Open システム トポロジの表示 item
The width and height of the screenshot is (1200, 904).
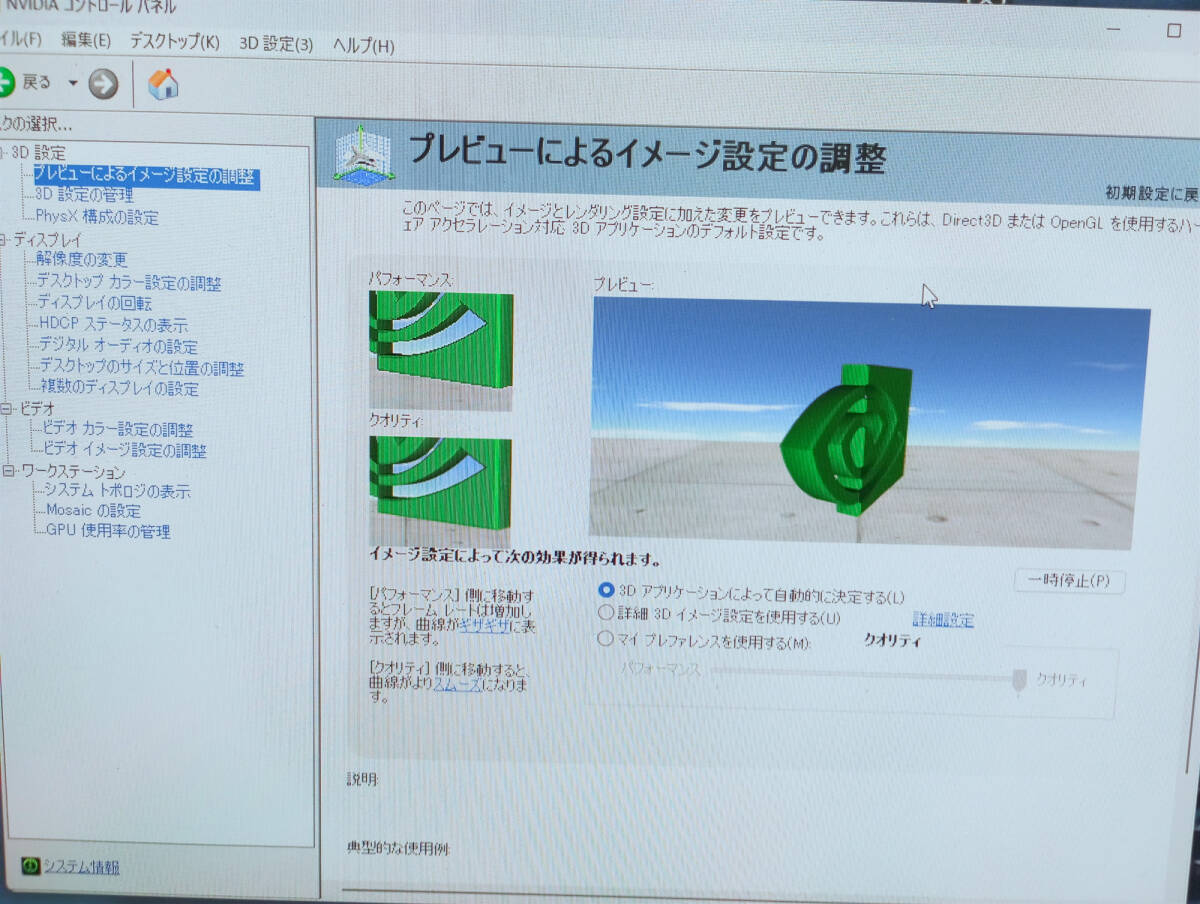tap(117, 491)
